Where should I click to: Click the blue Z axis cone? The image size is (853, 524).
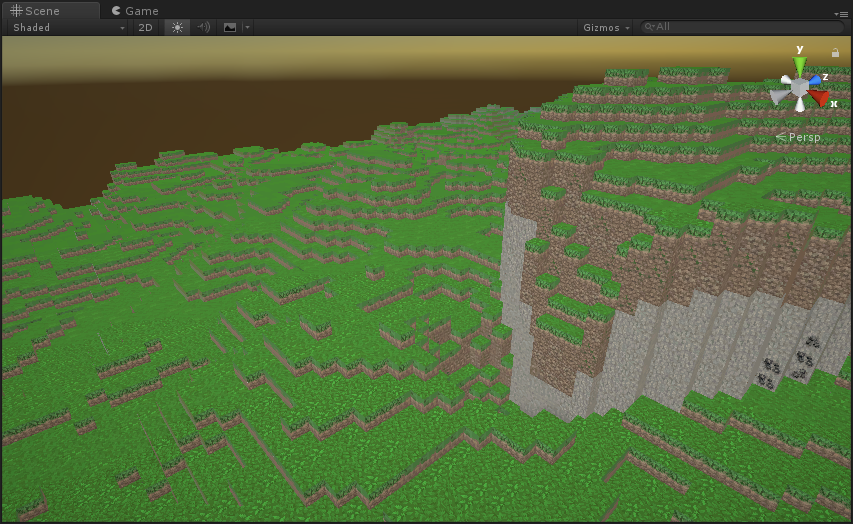814,80
